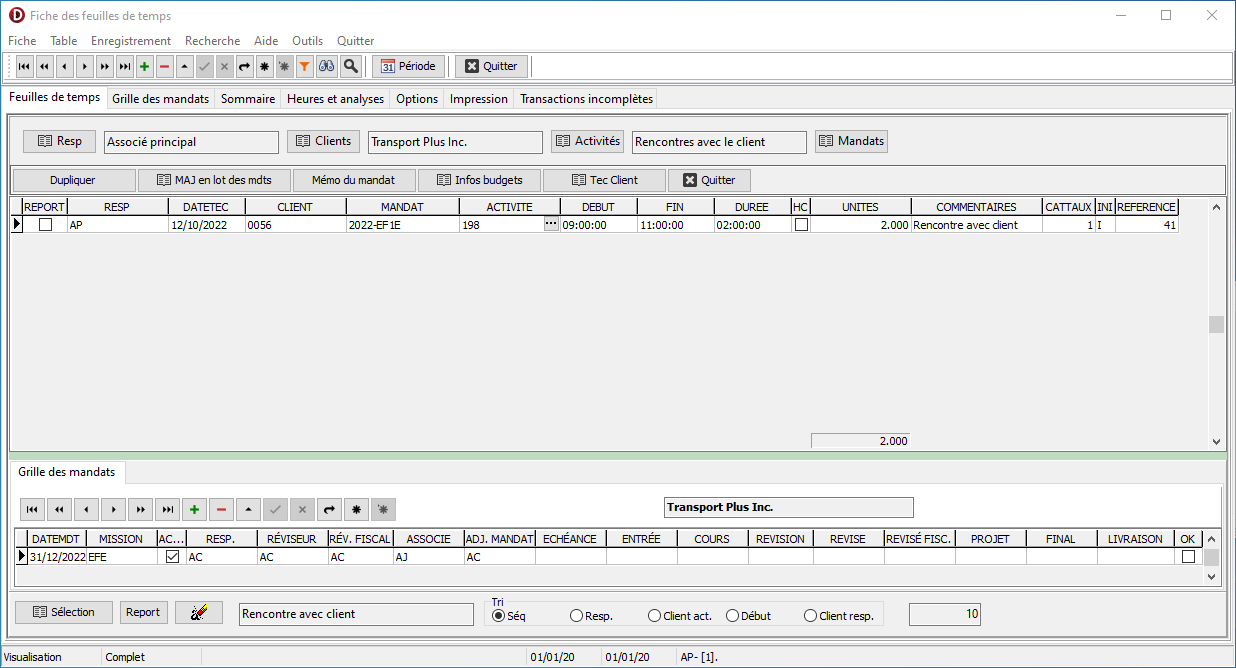Jump to last record in top toolbar
This screenshot has width=1236, height=668.
click(x=125, y=66)
